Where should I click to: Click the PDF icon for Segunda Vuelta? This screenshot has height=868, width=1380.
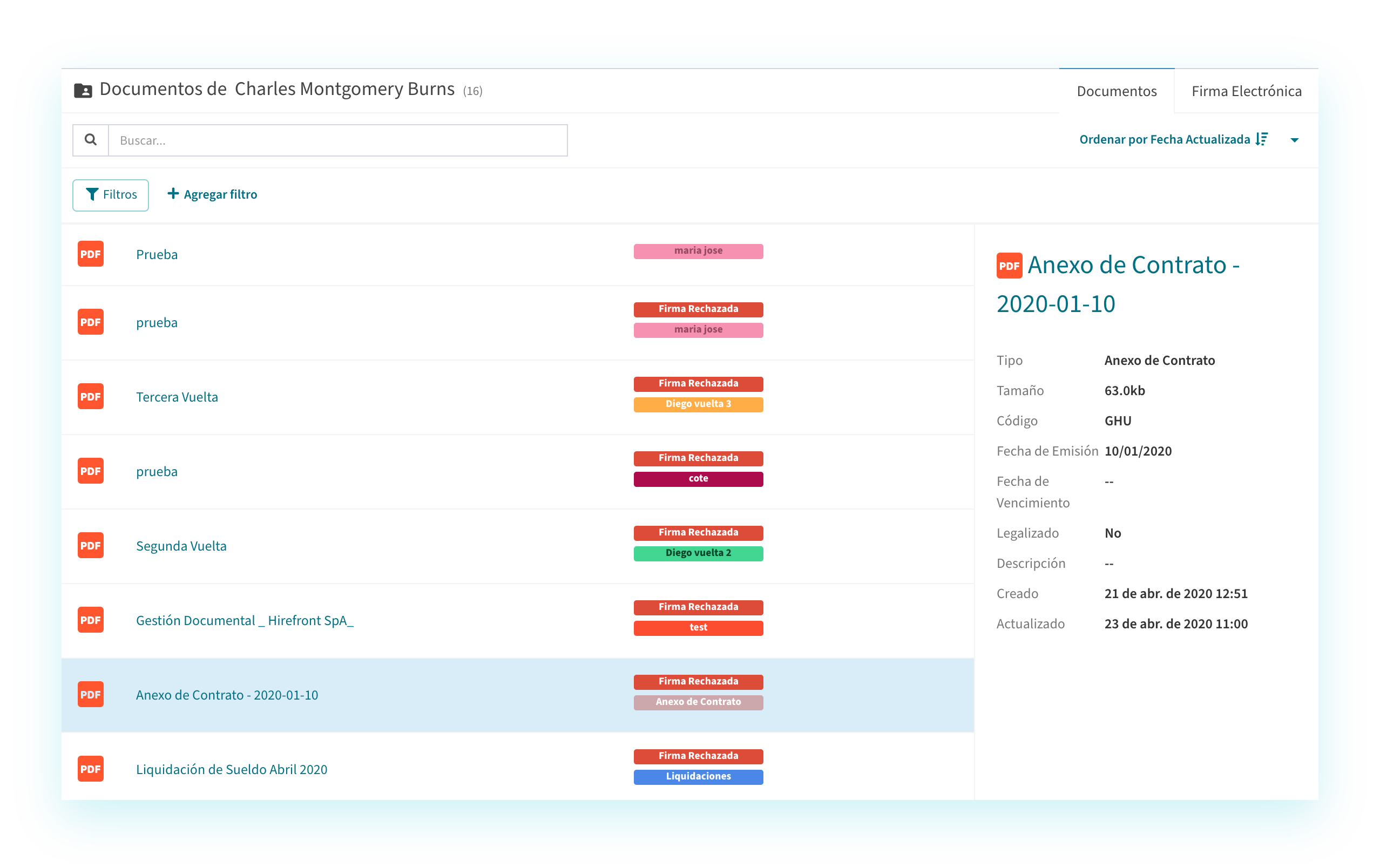(x=90, y=544)
